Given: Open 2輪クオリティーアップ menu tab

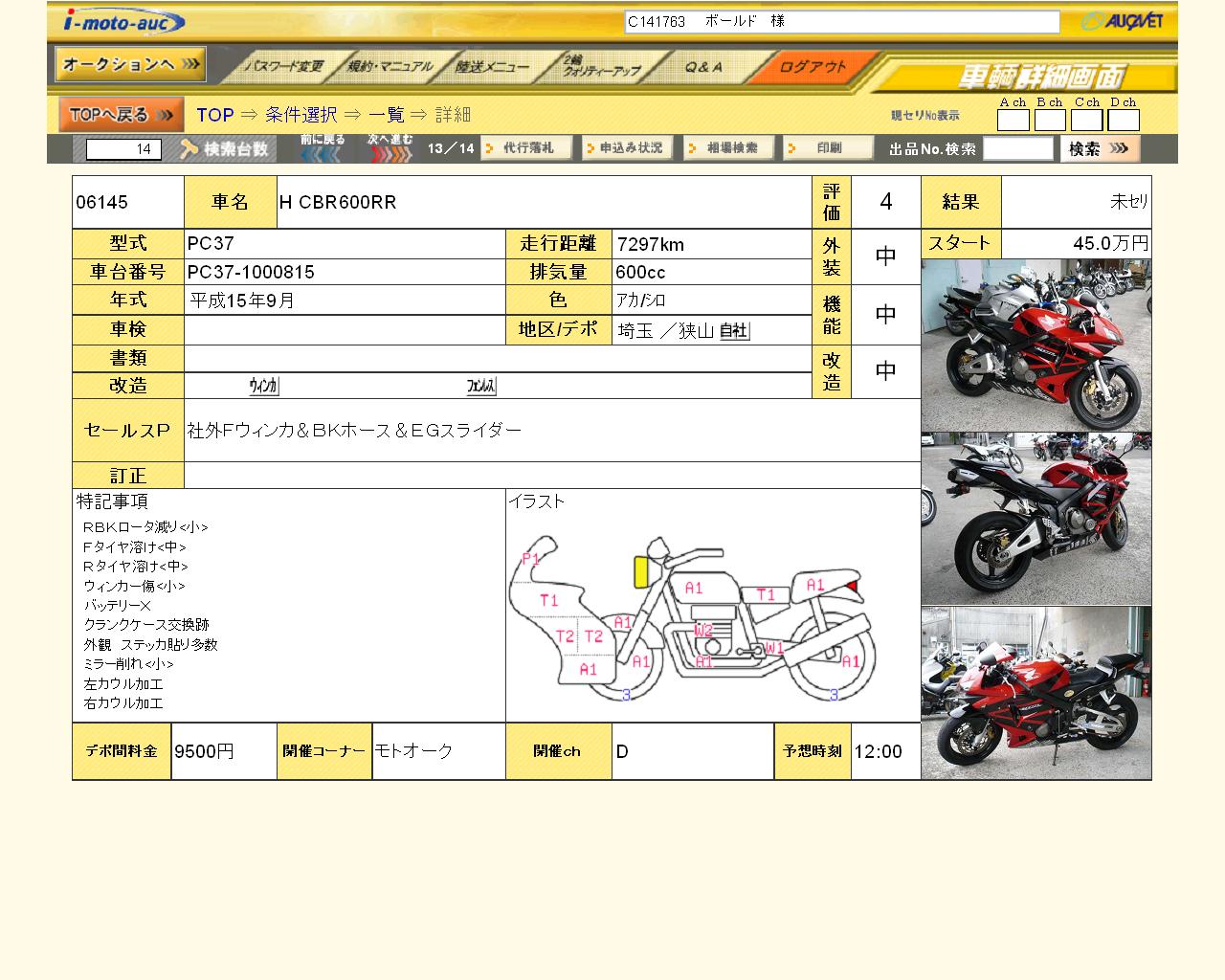Looking at the screenshot, I should coord(601,67).
